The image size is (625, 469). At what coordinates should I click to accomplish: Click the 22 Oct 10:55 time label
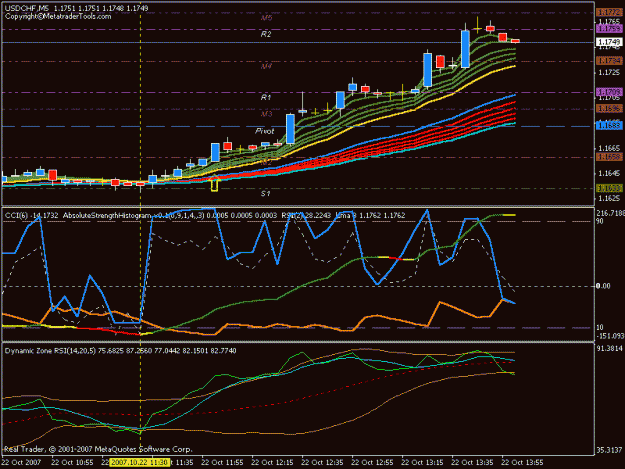72,463
